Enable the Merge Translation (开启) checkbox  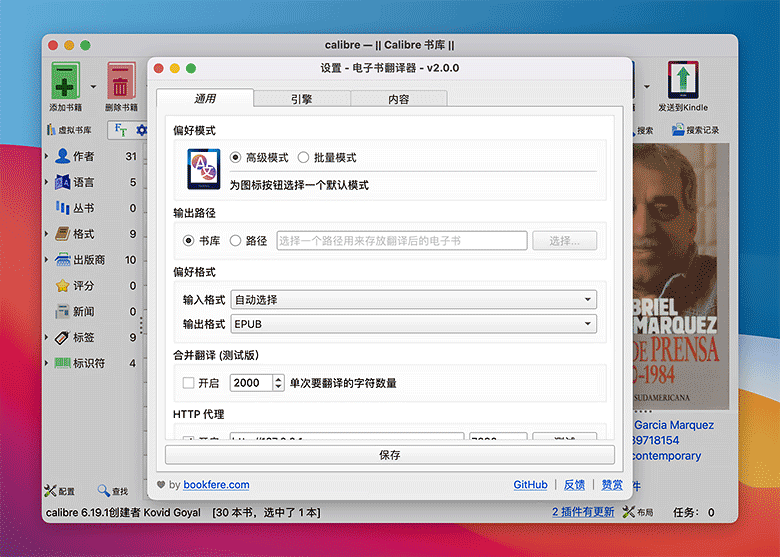(x=189, y=383)
